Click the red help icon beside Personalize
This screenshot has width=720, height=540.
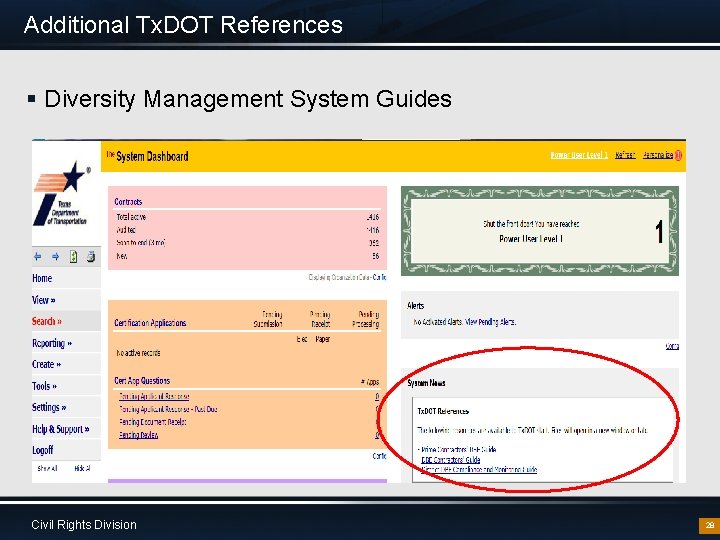pyautogui.click(x=679, y=155)
